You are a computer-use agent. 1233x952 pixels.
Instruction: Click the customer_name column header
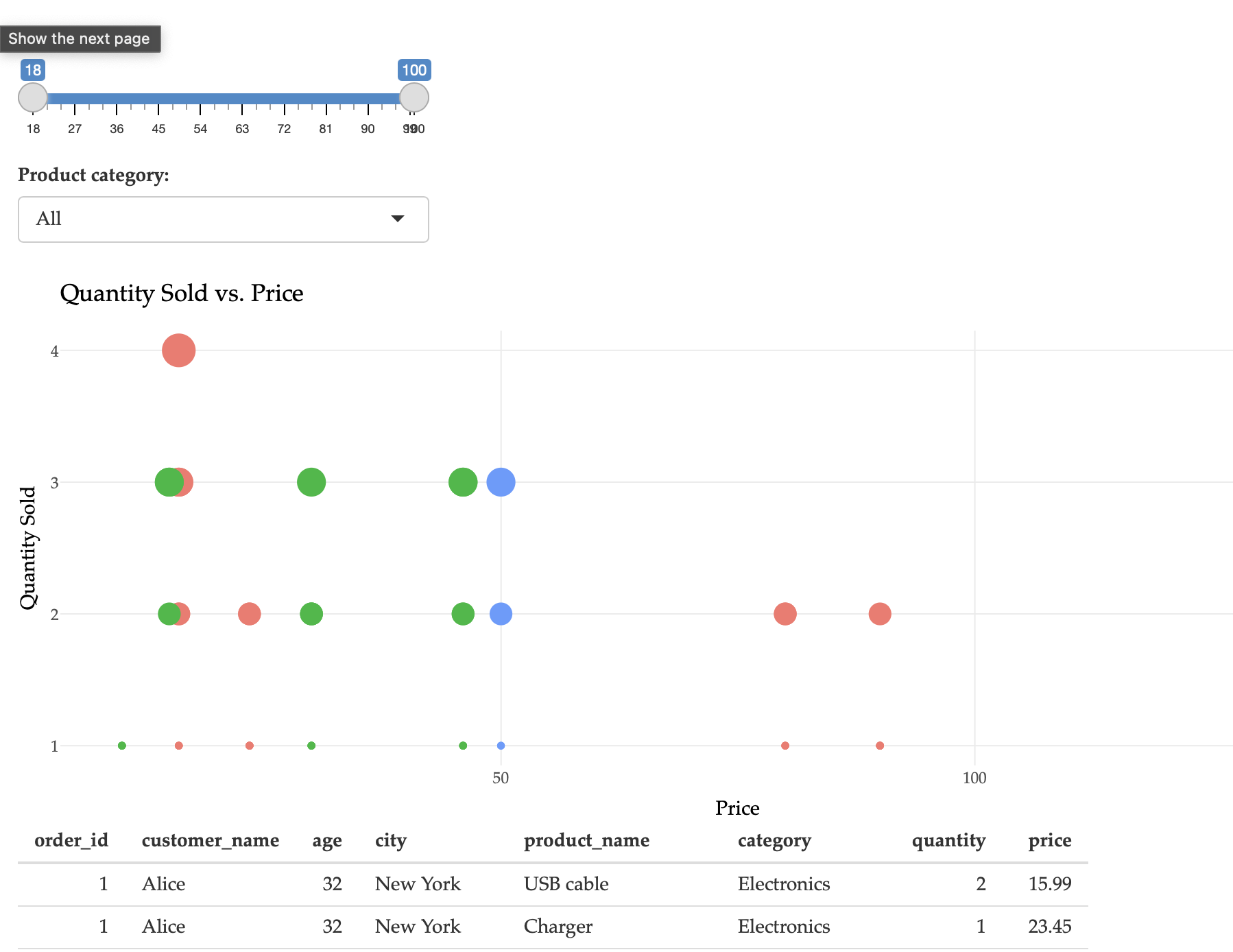point(210,840)
